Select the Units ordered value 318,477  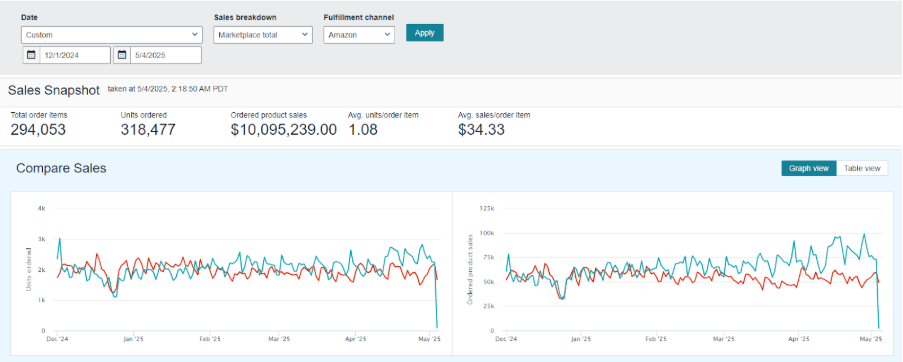click(x=148, y=130)
